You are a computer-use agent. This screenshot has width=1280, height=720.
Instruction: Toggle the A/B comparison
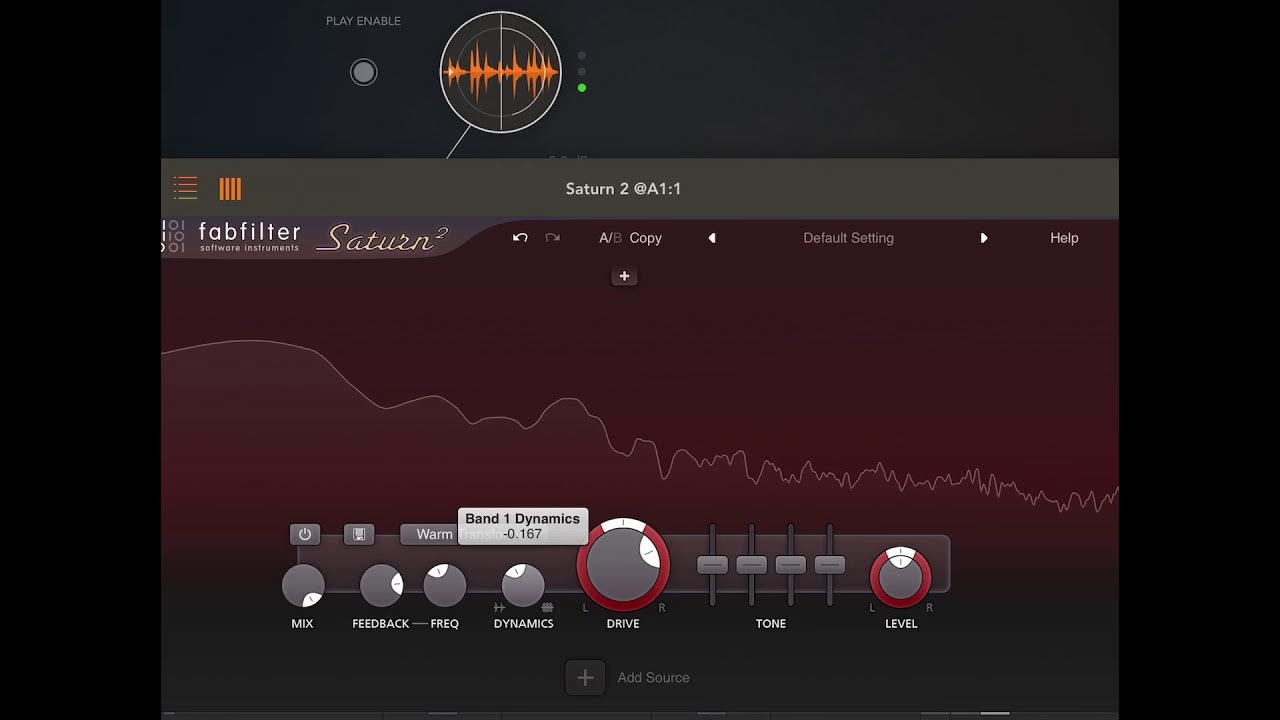(x=610, y=238)
